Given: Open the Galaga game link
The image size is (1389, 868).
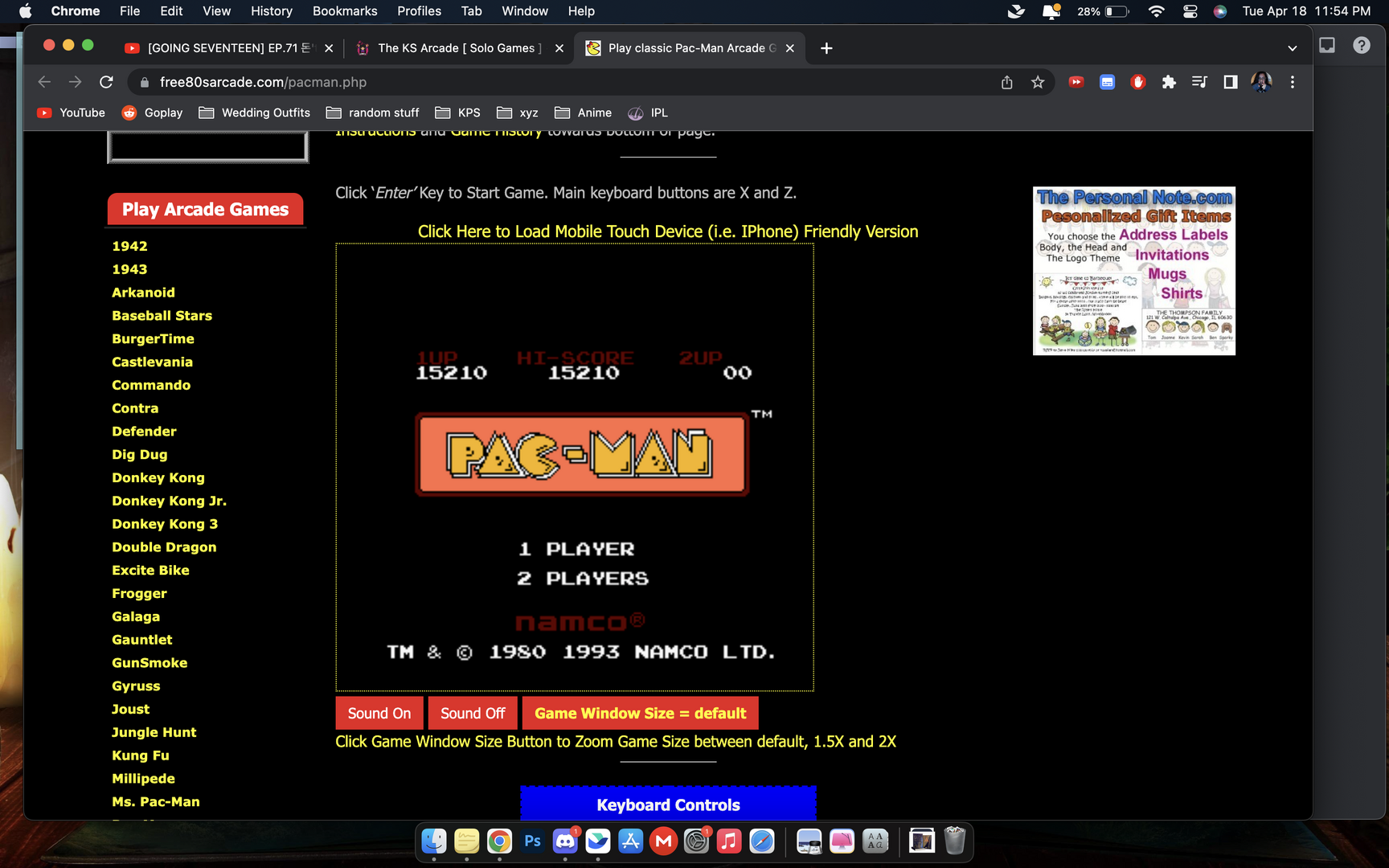Looking at the screenshot, I should (136, 616).
